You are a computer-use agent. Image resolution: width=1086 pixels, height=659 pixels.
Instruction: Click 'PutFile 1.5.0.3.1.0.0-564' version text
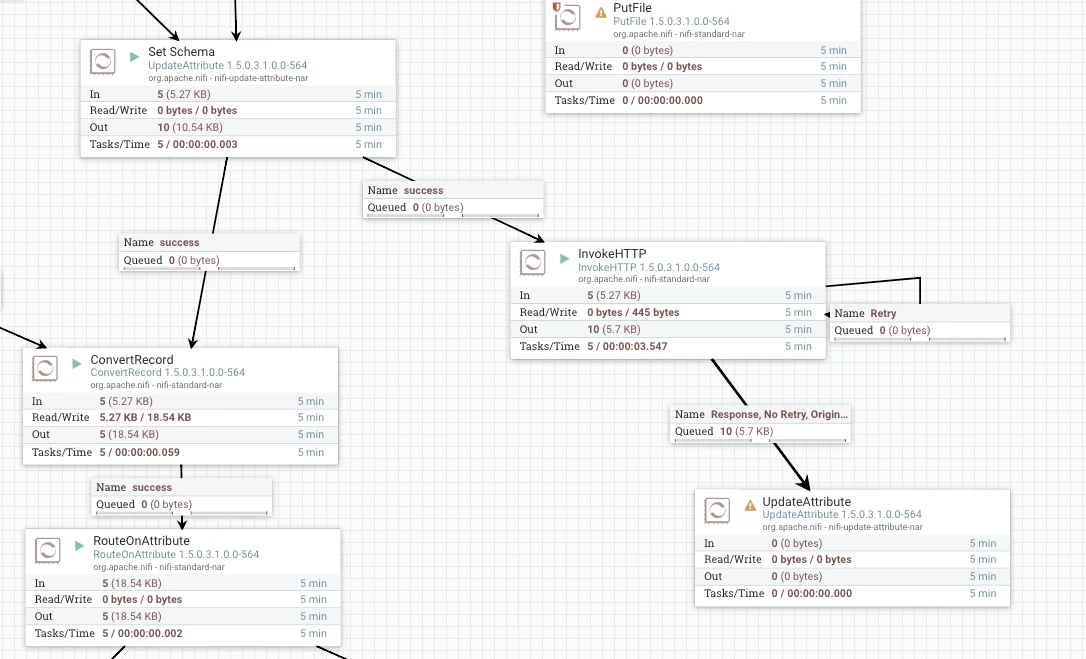(671, 21)
